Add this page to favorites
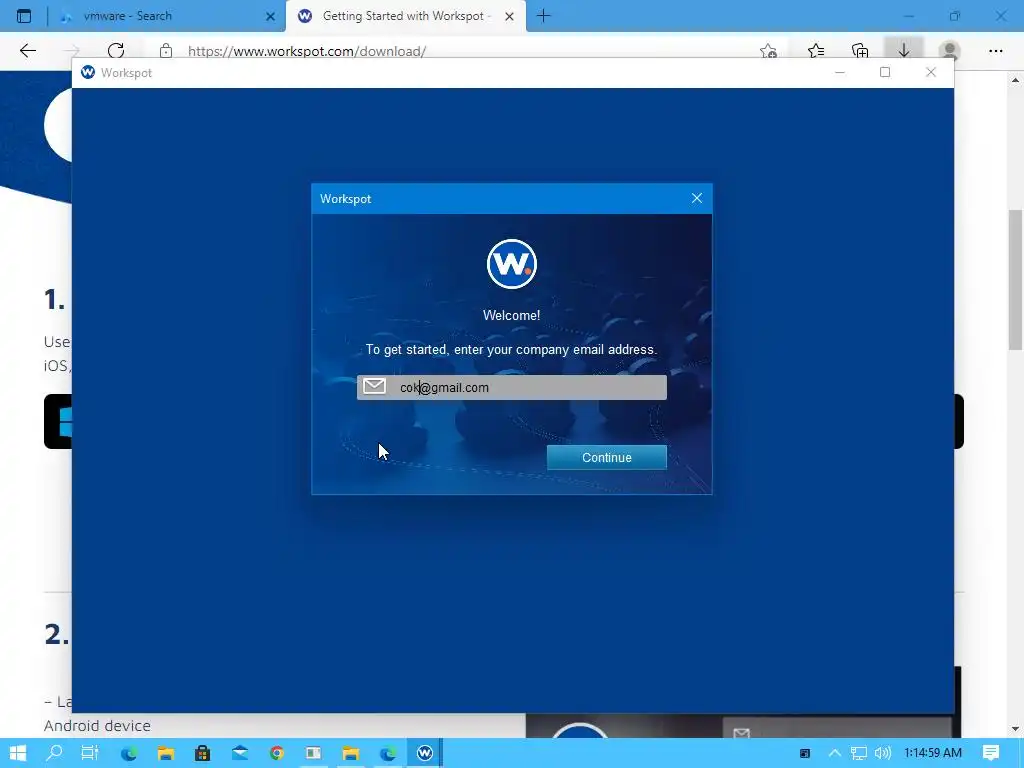The width and height of the screenshot is (1024, 768). (769, 51)
